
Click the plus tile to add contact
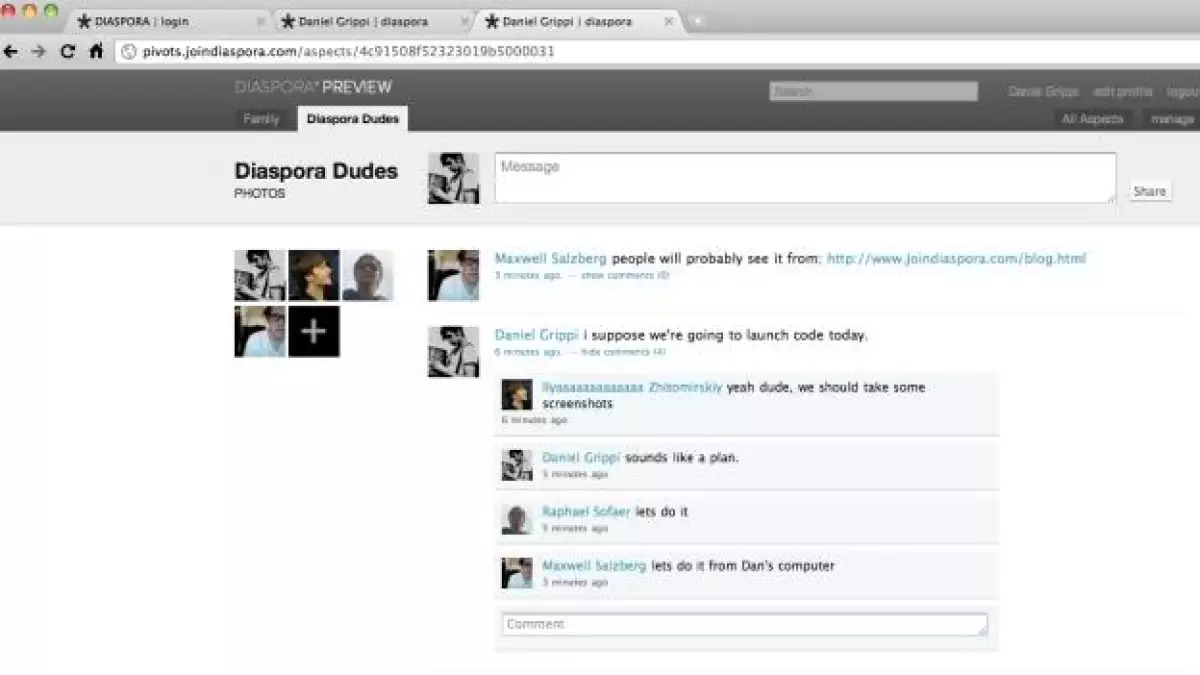314,332
